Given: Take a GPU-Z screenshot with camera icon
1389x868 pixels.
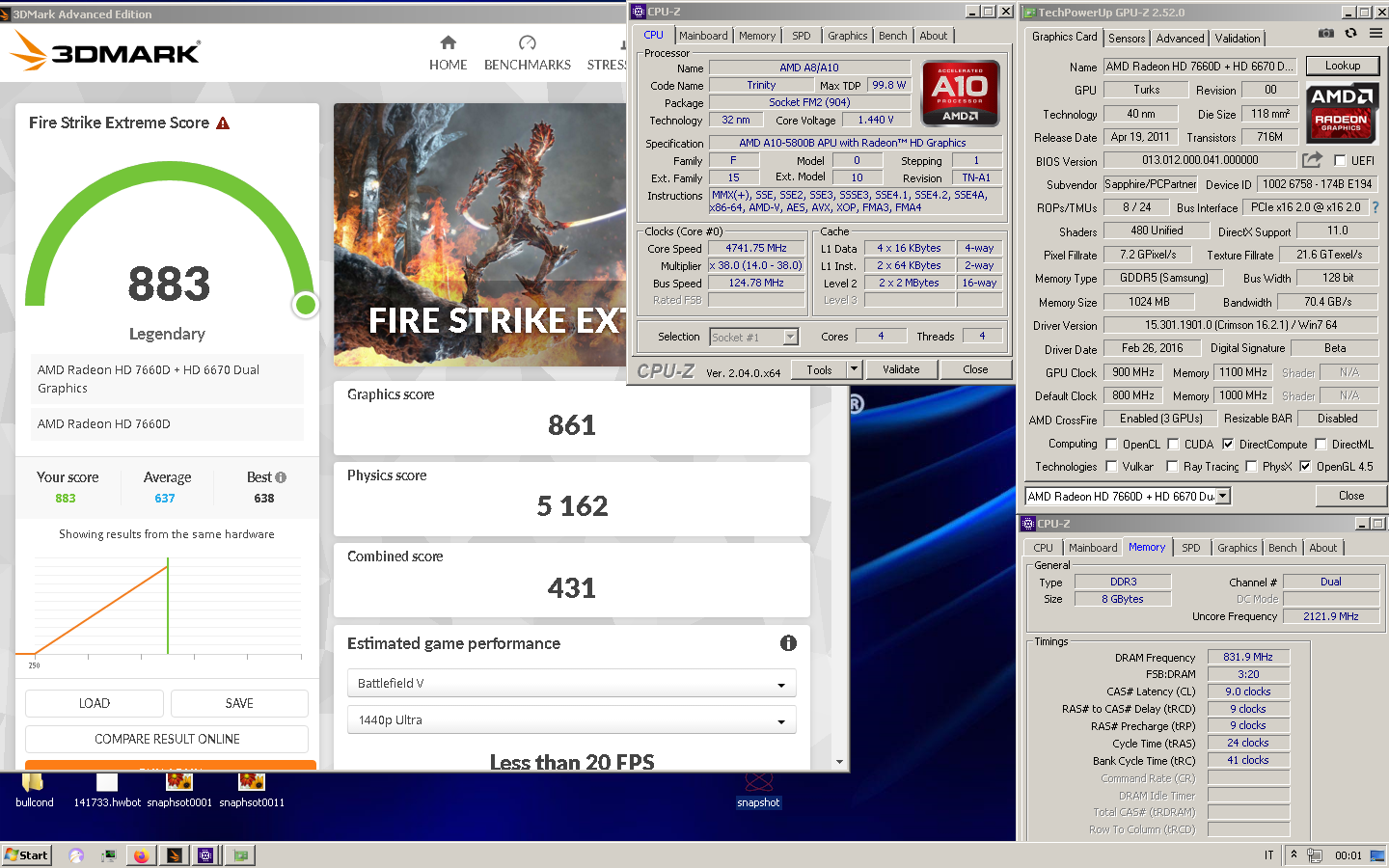Looking at the screenshot, I should point(1326,33).
